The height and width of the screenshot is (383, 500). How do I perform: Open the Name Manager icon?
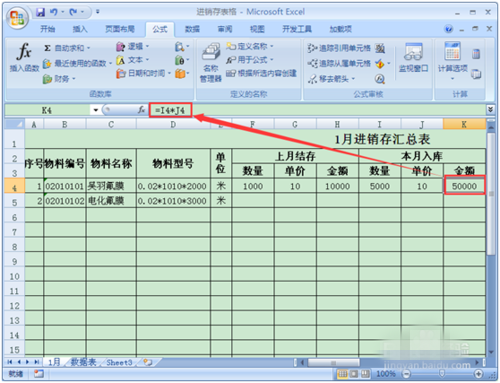[x=211, y=53]
